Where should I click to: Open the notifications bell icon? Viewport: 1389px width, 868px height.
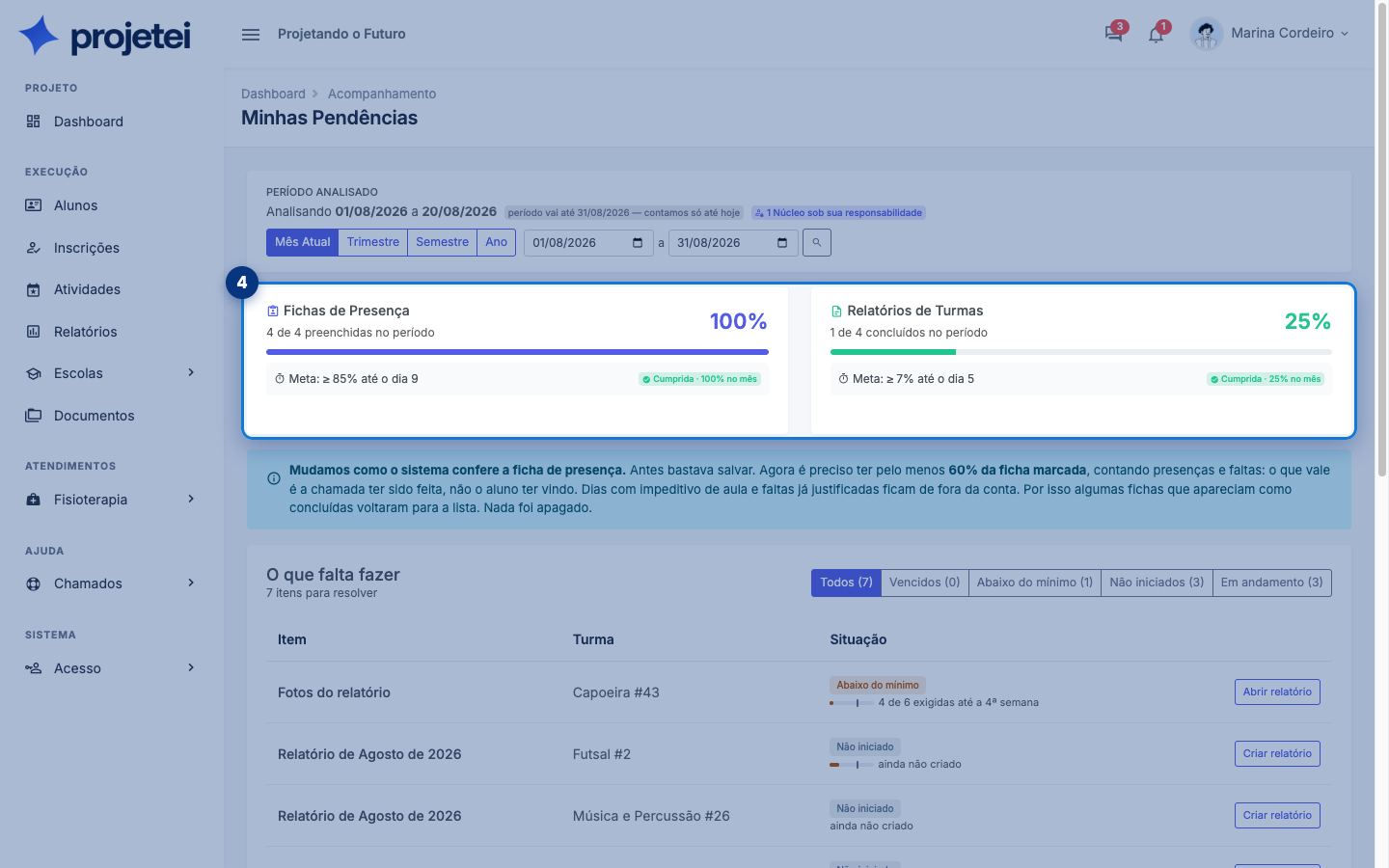[x=1156, y=35]
